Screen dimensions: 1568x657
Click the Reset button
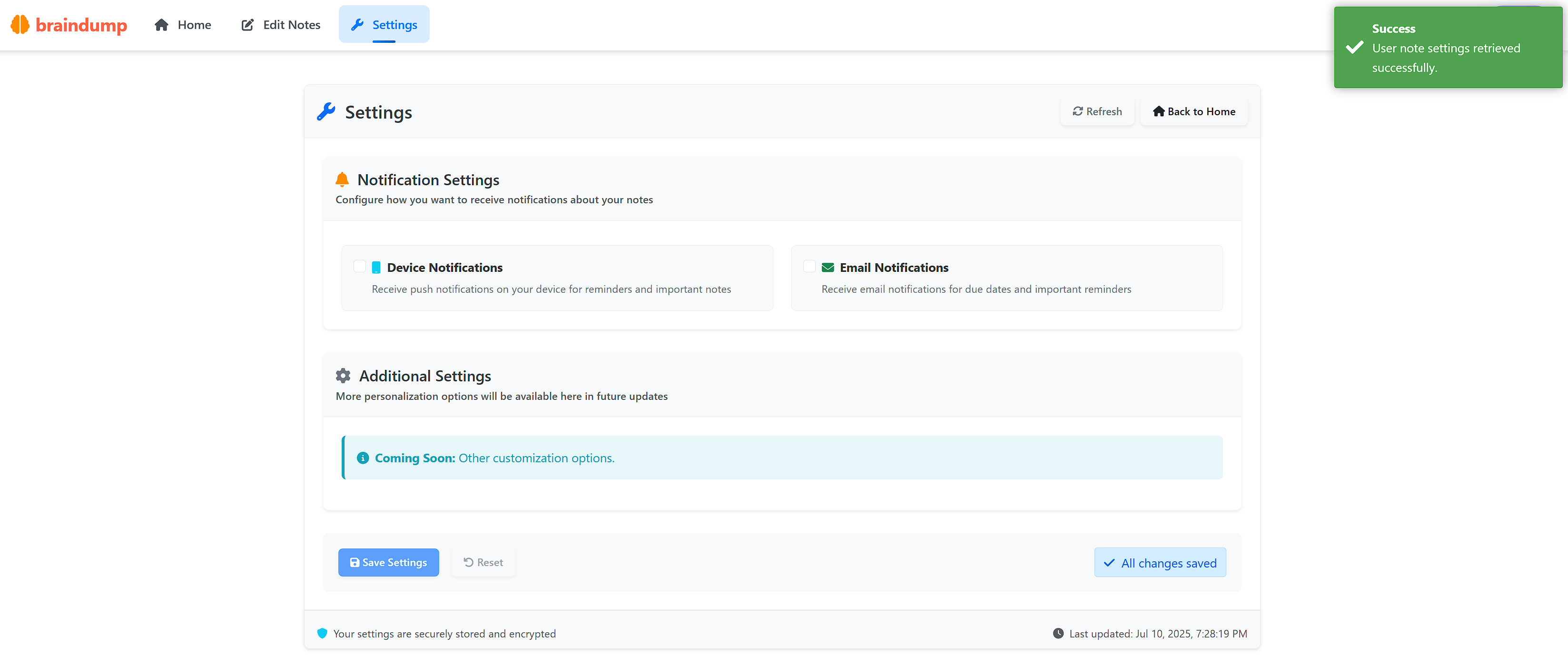(483, 563)
